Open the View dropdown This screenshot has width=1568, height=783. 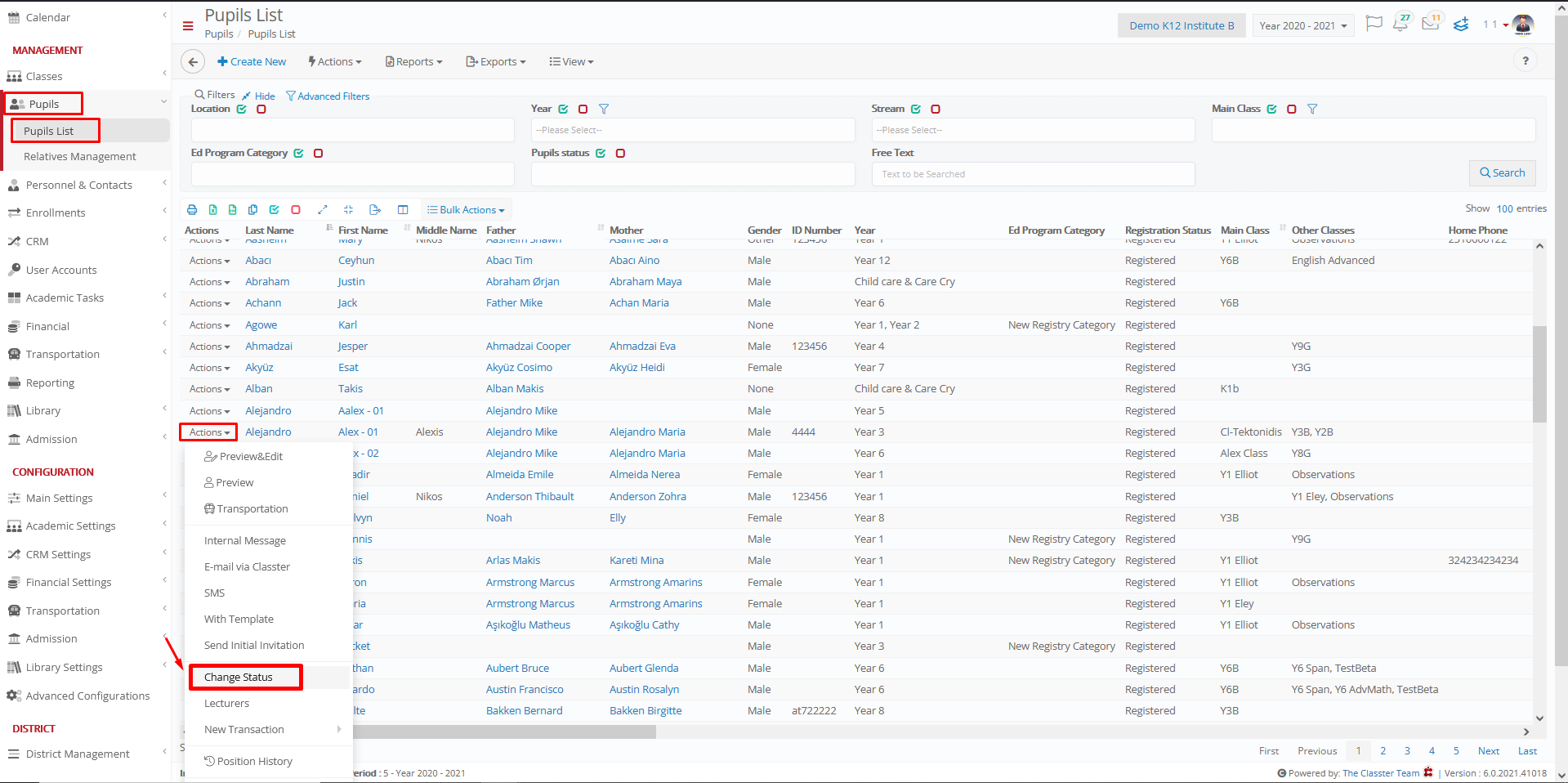pos(572,61)
